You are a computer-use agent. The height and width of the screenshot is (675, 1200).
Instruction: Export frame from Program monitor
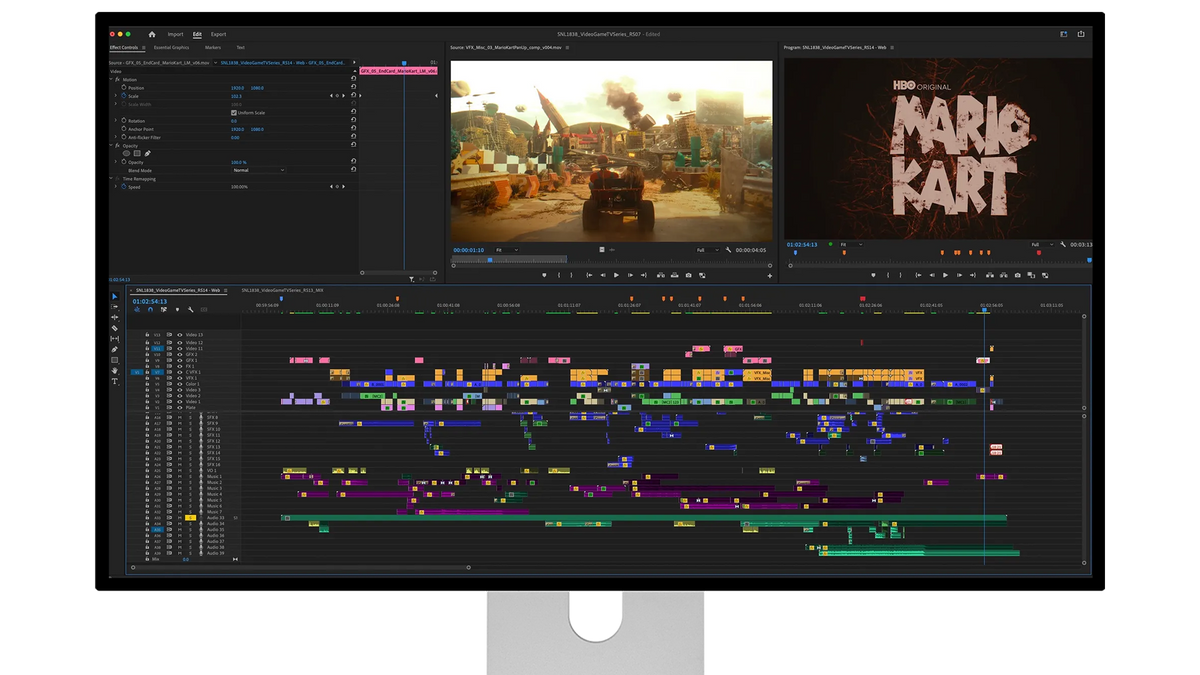tap(1017, 275)
